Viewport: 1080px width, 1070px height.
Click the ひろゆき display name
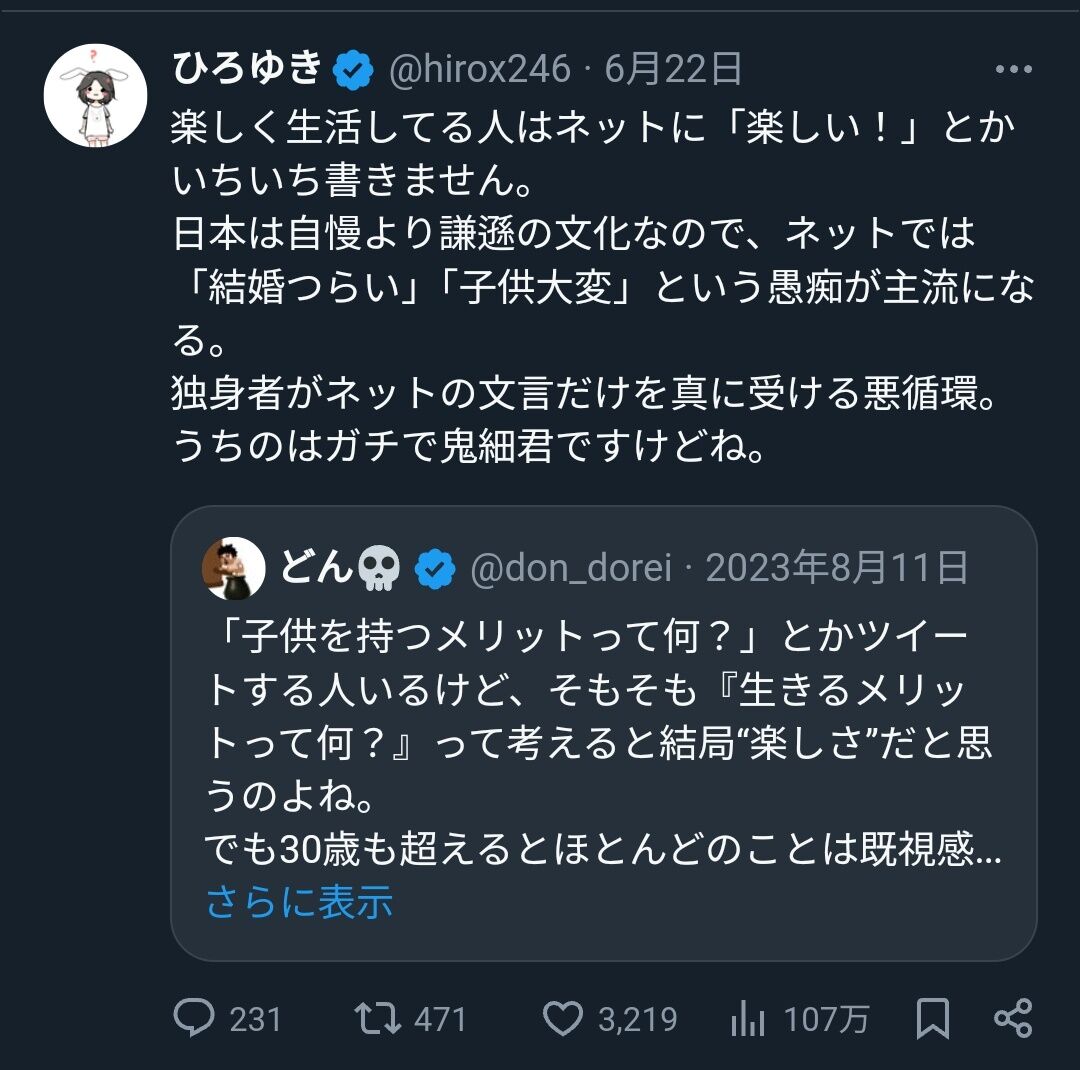[247, 68]
